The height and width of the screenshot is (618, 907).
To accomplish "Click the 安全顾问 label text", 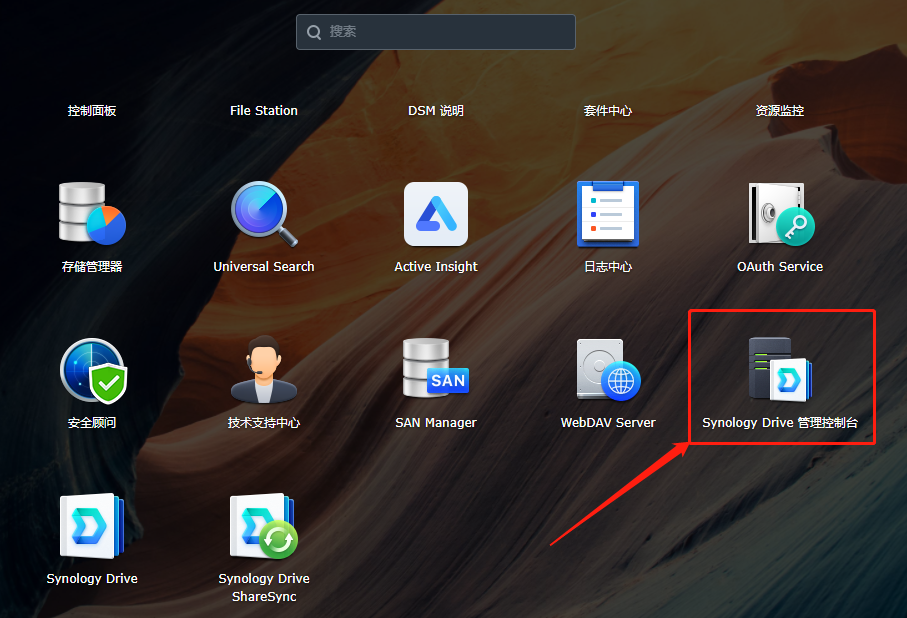I will [92, 422].
